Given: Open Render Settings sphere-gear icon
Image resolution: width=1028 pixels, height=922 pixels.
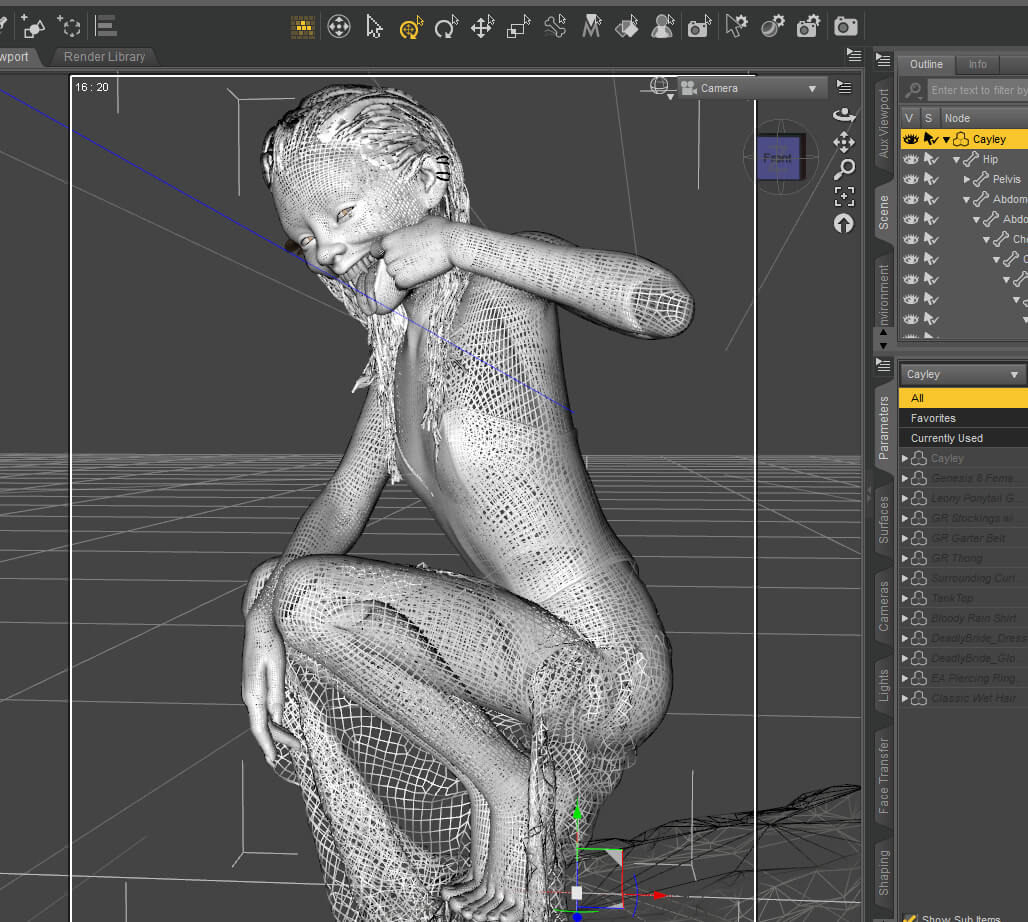Looking at the screenshot, I should pyautogui.click(x=772, y=27).
